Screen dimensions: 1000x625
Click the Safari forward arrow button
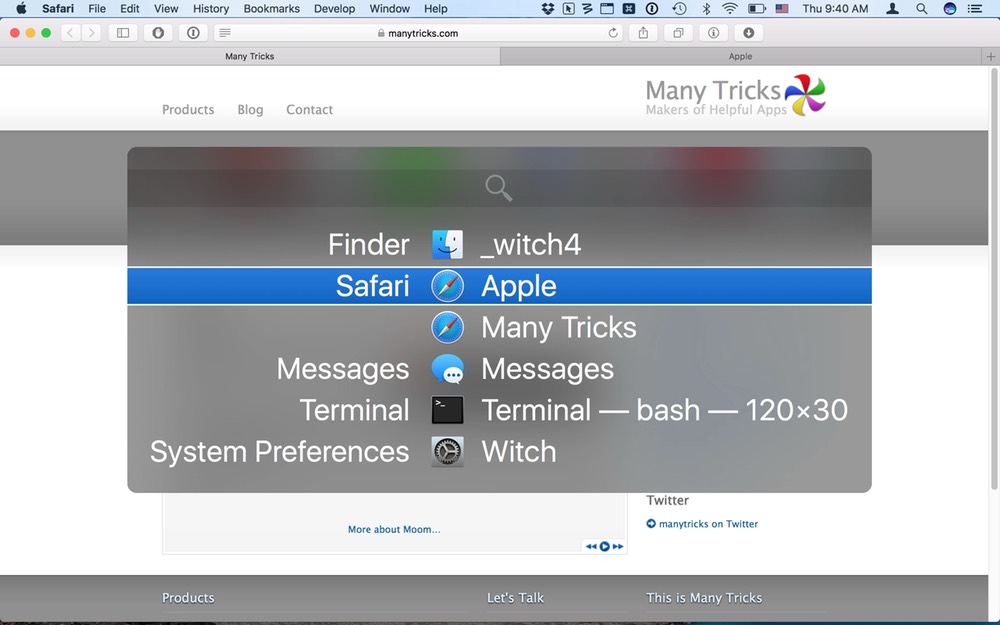click(x=91, y=33)
